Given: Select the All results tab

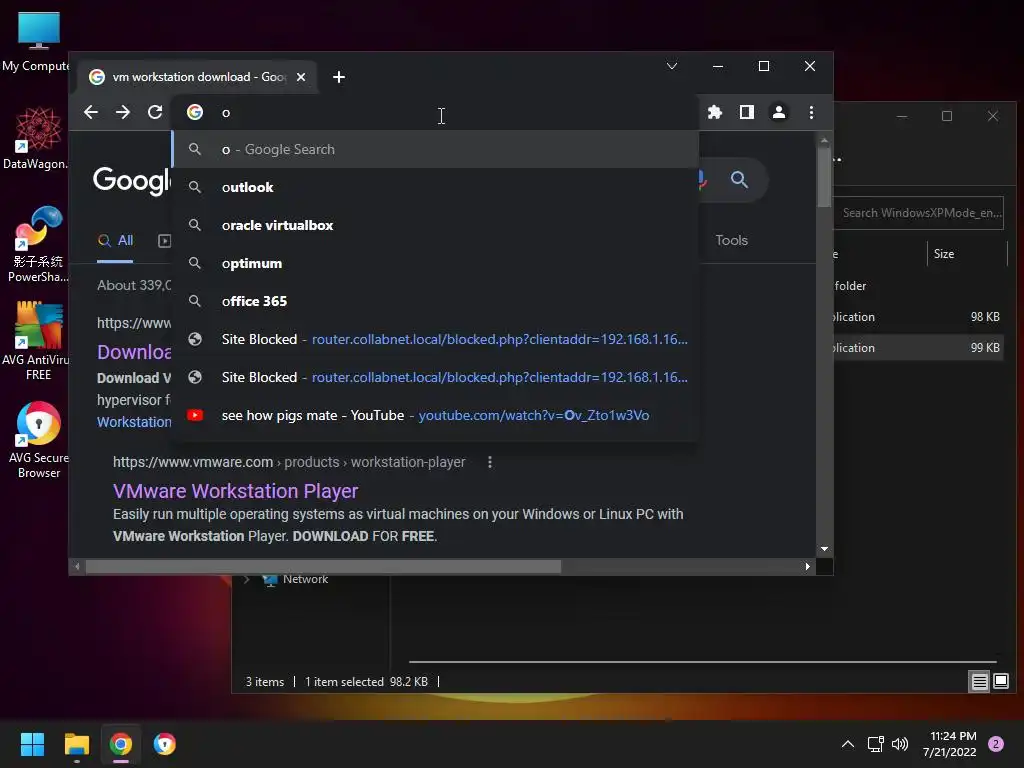Looking at the screenshot, I should point(115,240).
